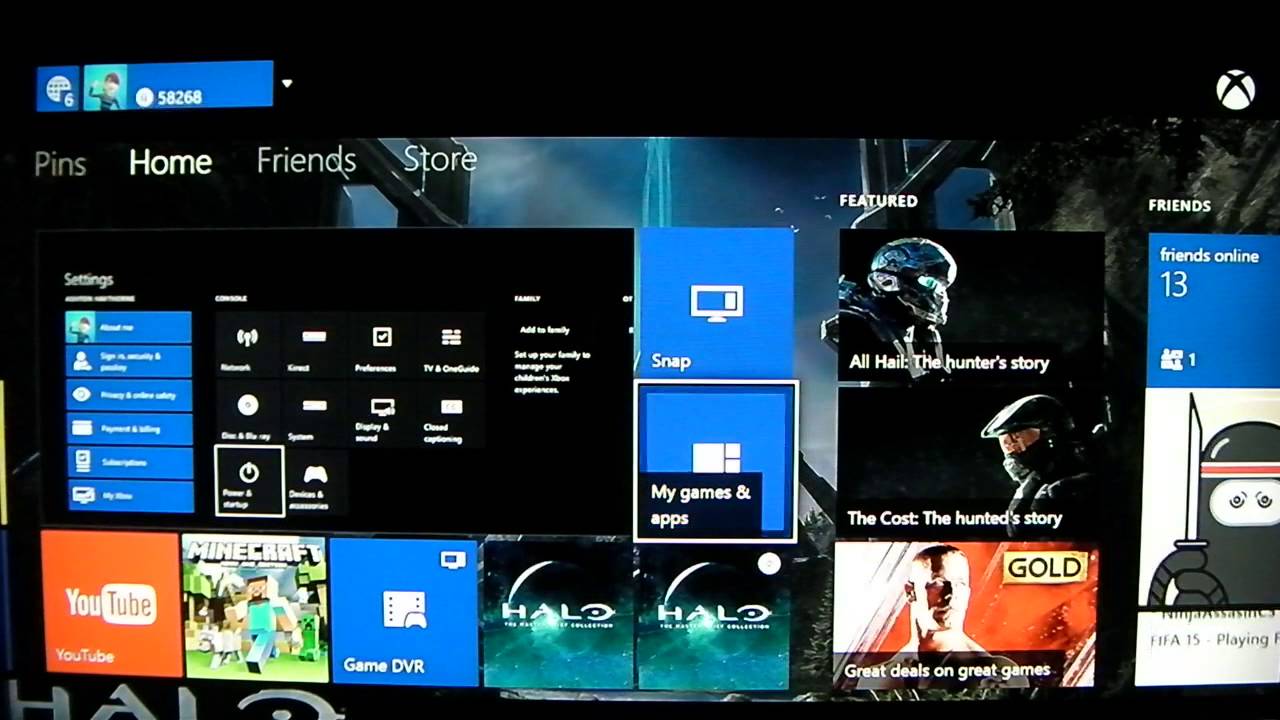Open the Kinect settings tile
The image size is (1280, 720).
click(x=315, y=345)
